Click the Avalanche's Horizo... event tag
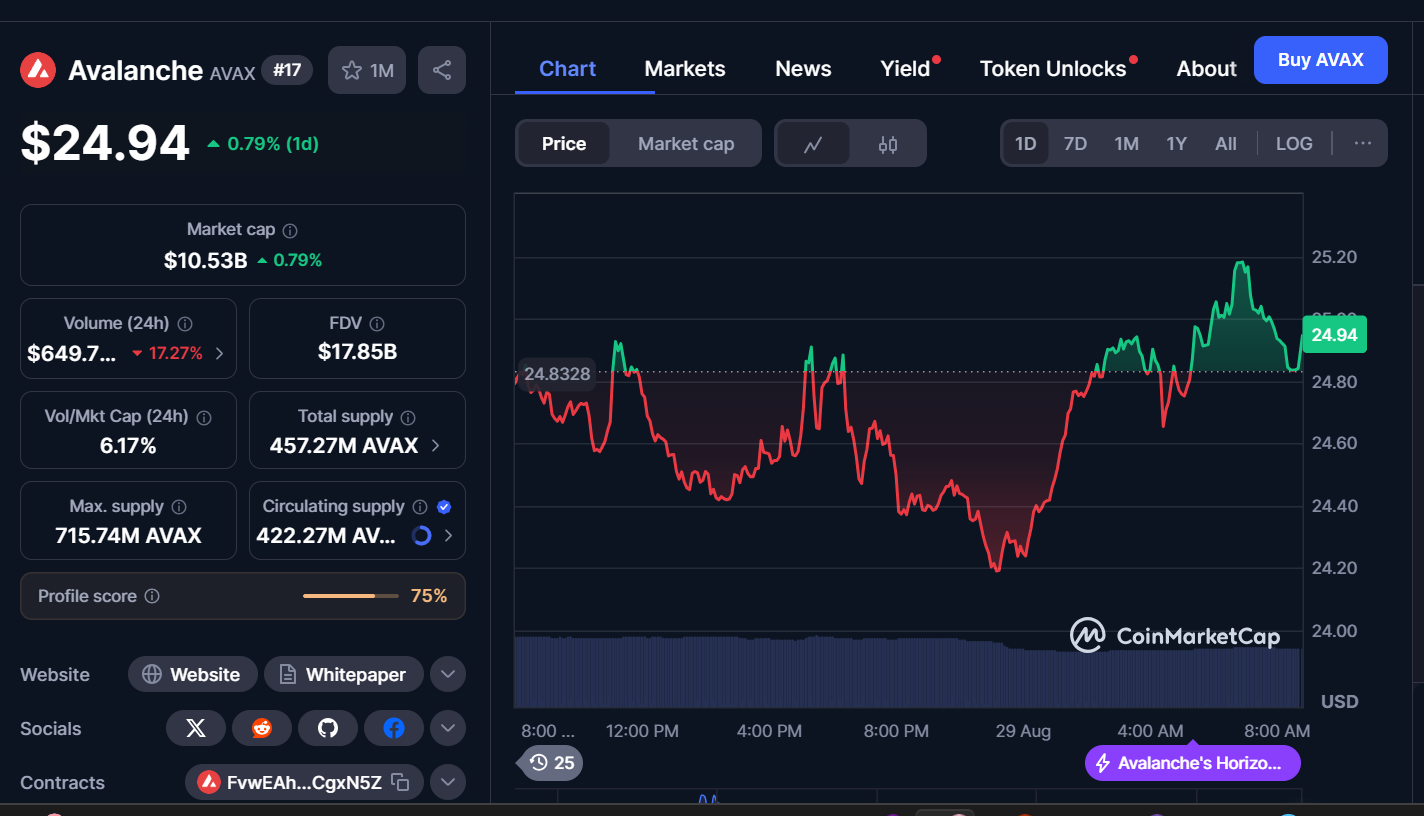 point(1192,763)
